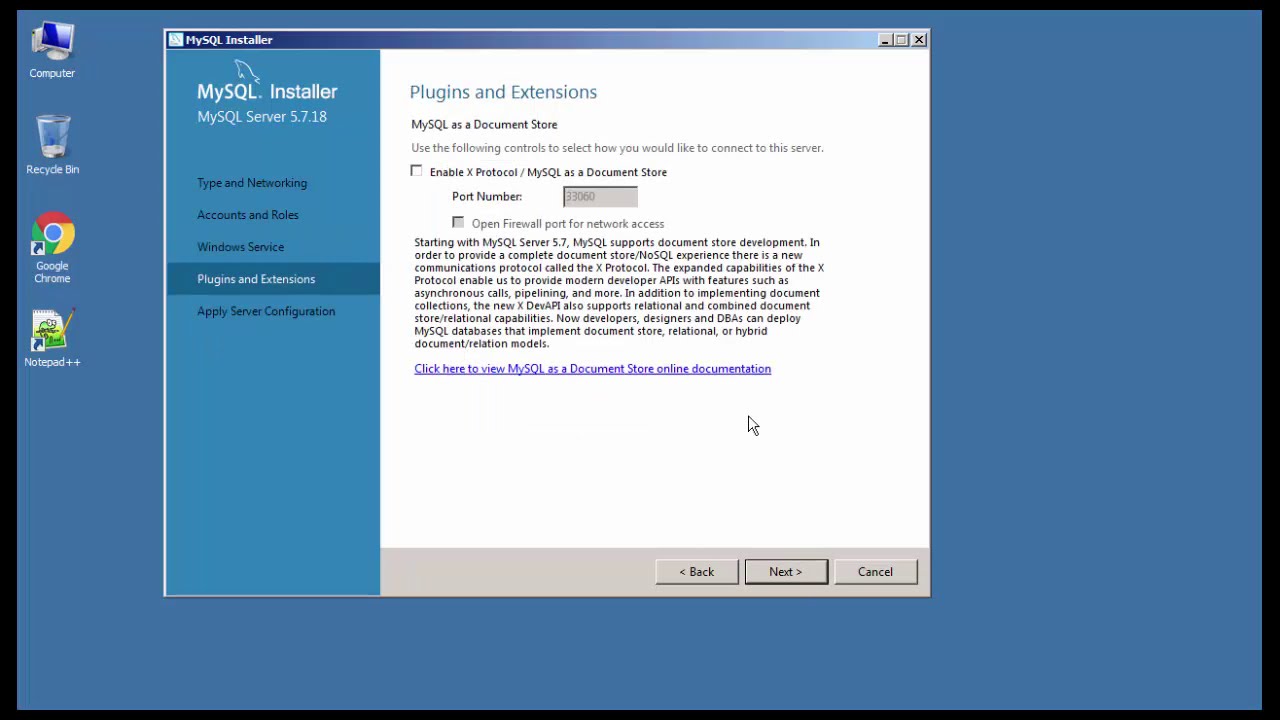The width and height of the screenshot is (1280, 720).
Task: Click the Port Number field
Action: coord(600,196)
